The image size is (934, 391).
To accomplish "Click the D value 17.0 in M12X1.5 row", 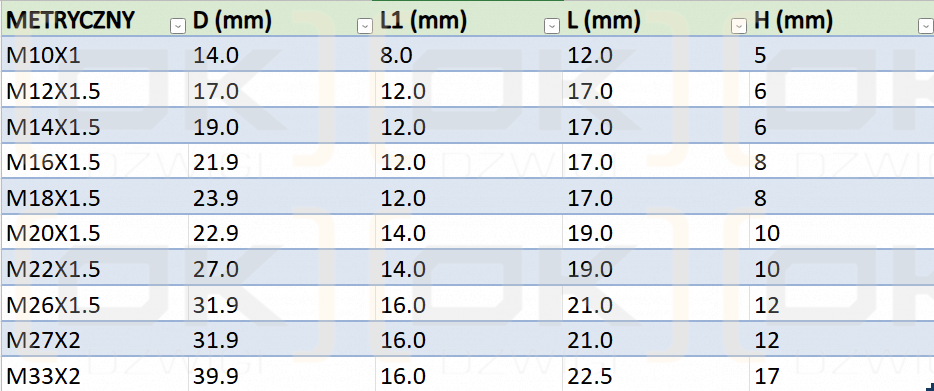I will pos(216,91).
